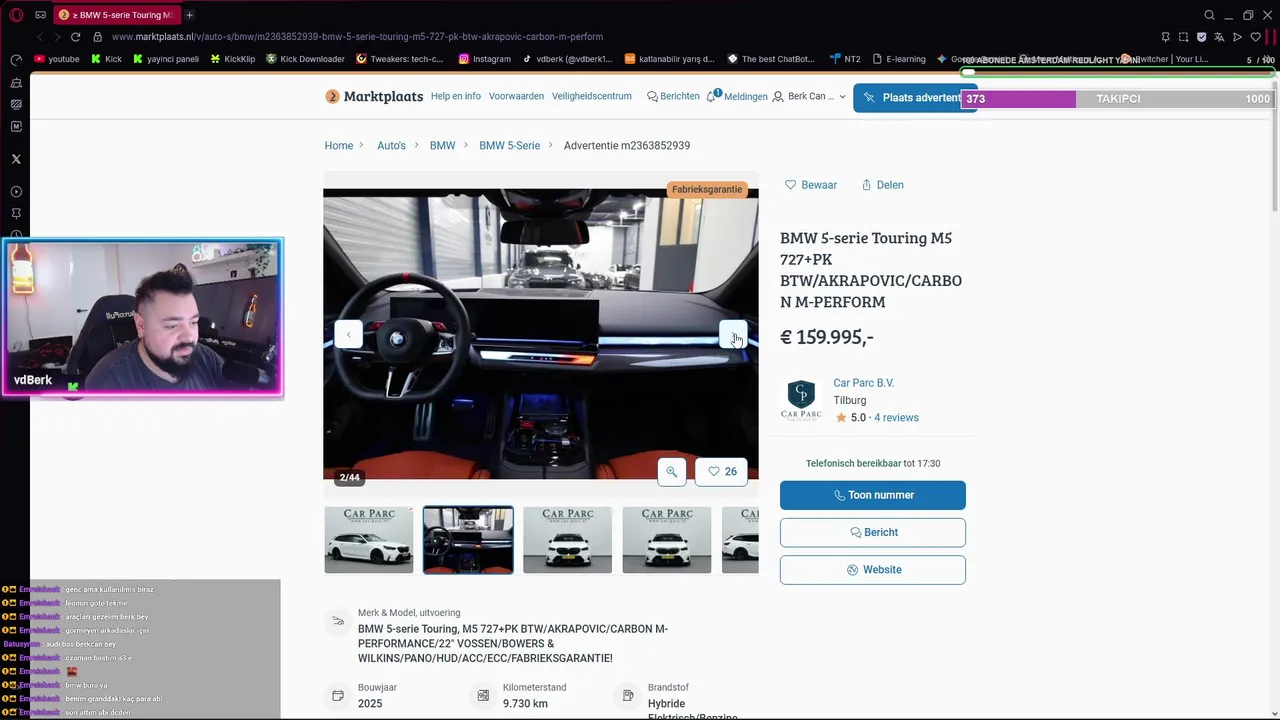The image size is (1280, 720).
Task: Share the ad with Delen
Action: click(883, 185)
